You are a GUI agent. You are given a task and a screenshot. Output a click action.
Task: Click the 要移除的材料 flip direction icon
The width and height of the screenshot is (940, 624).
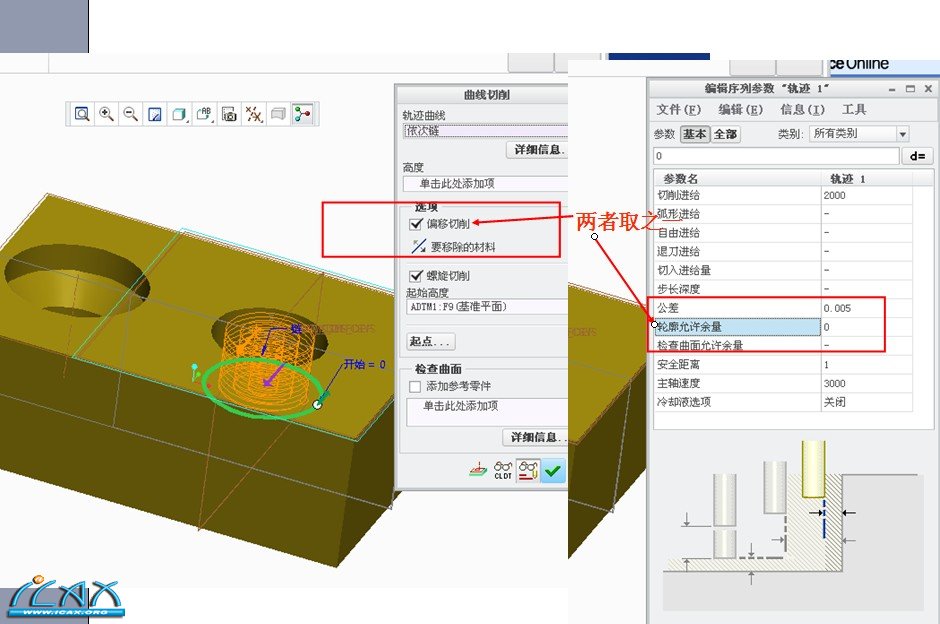pyautogui.click(x=418, y=246)
